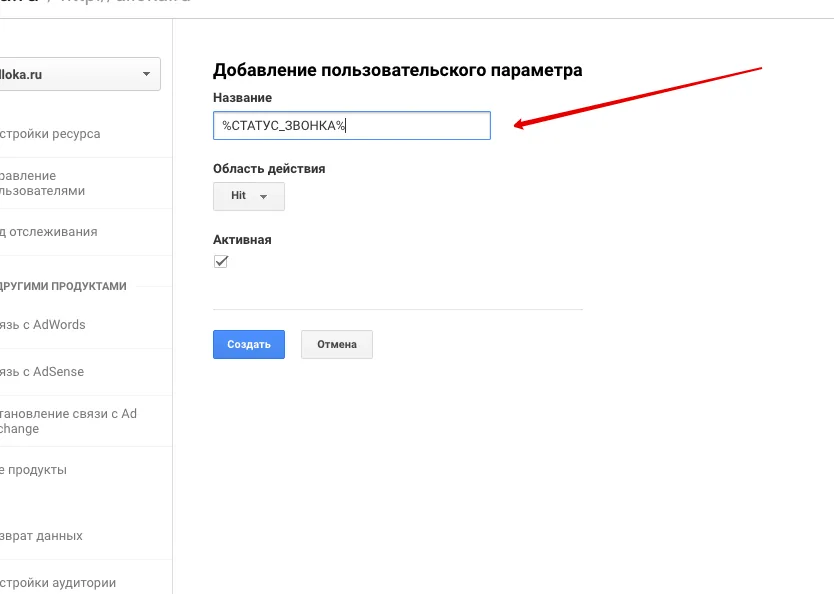Open the AdWords linking menu item
Screen dimensions: 834x594
(x=43, y=325)
